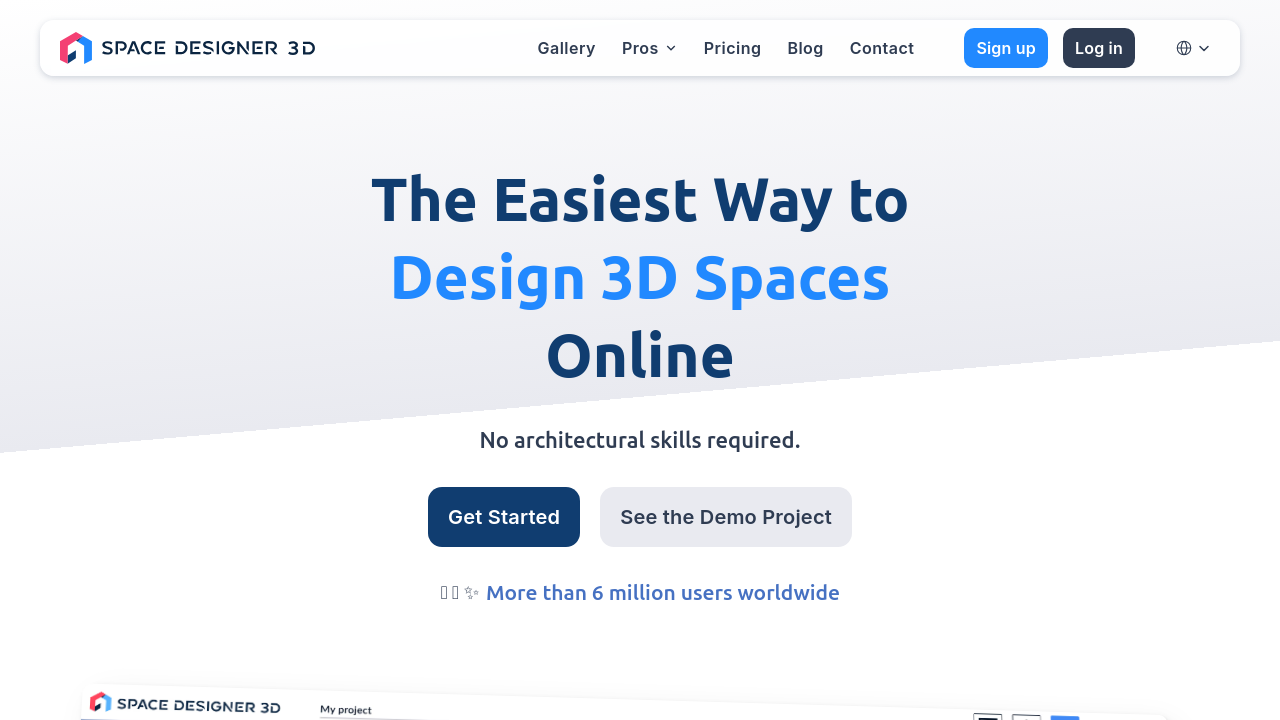Click the Get Started button
1280x720 pixels.
(x=504, y=517)
